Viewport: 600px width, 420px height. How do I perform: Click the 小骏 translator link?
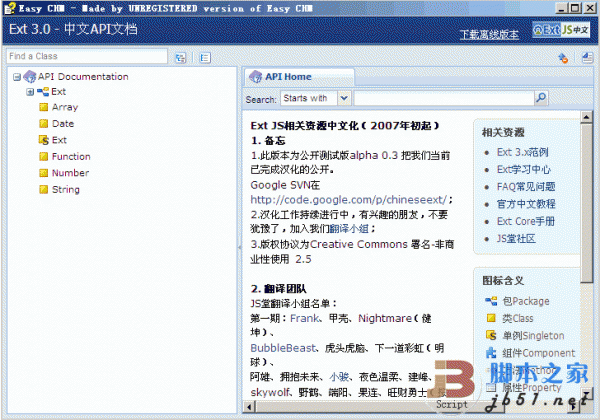(x=339, y=377)
